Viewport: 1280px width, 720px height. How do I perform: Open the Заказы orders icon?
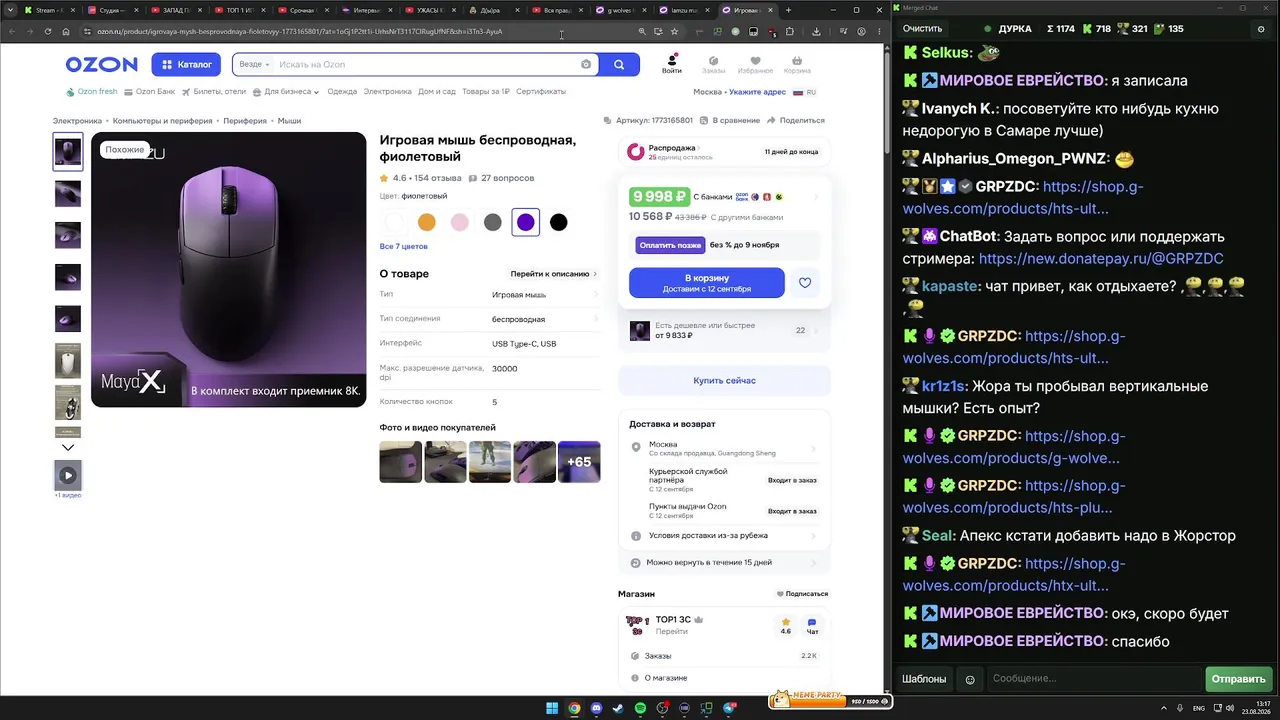[713, 64]
